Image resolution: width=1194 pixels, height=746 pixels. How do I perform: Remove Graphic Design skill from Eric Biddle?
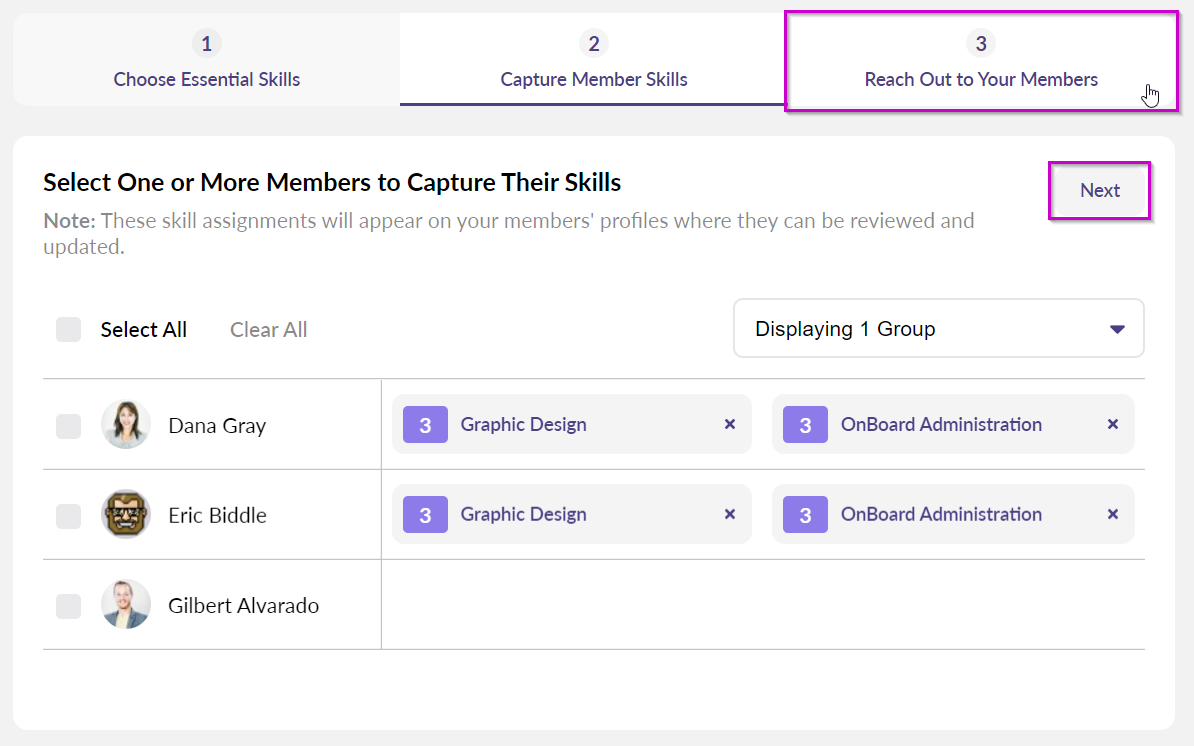coord(729,514)
